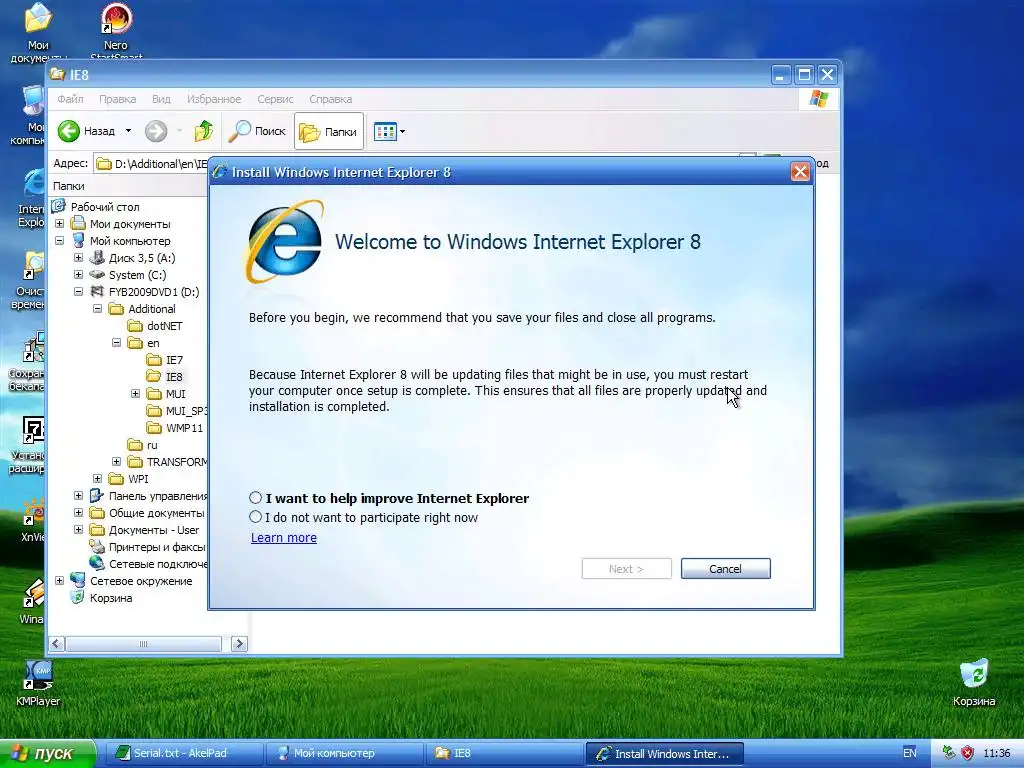The image size is (1024, 768).
Task: Open the Справка menu
Action: click(330, 99)
